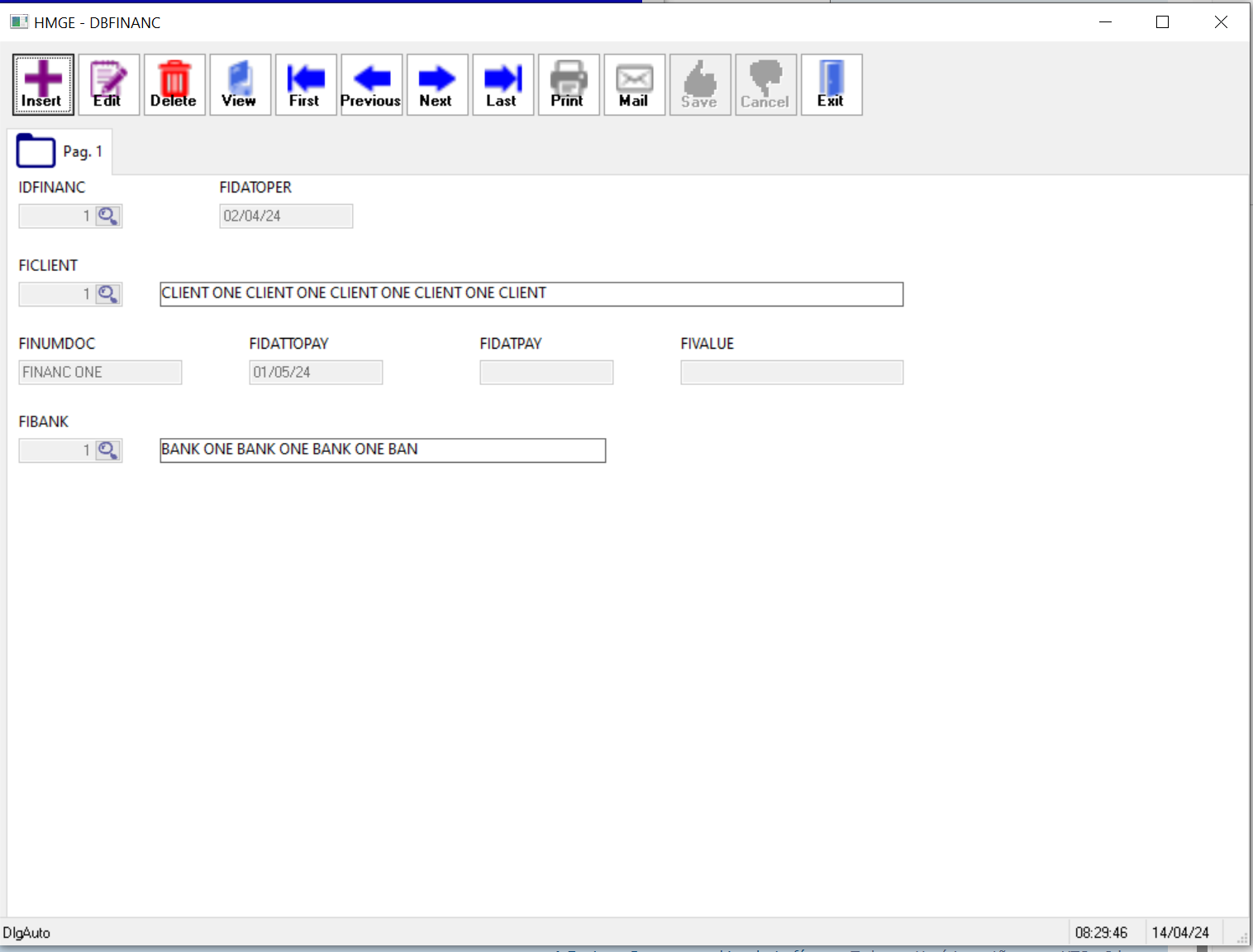The height and width of the screenshot is (952, 1253).
Task: Jump to the Last record
Action: pos(503,84)
